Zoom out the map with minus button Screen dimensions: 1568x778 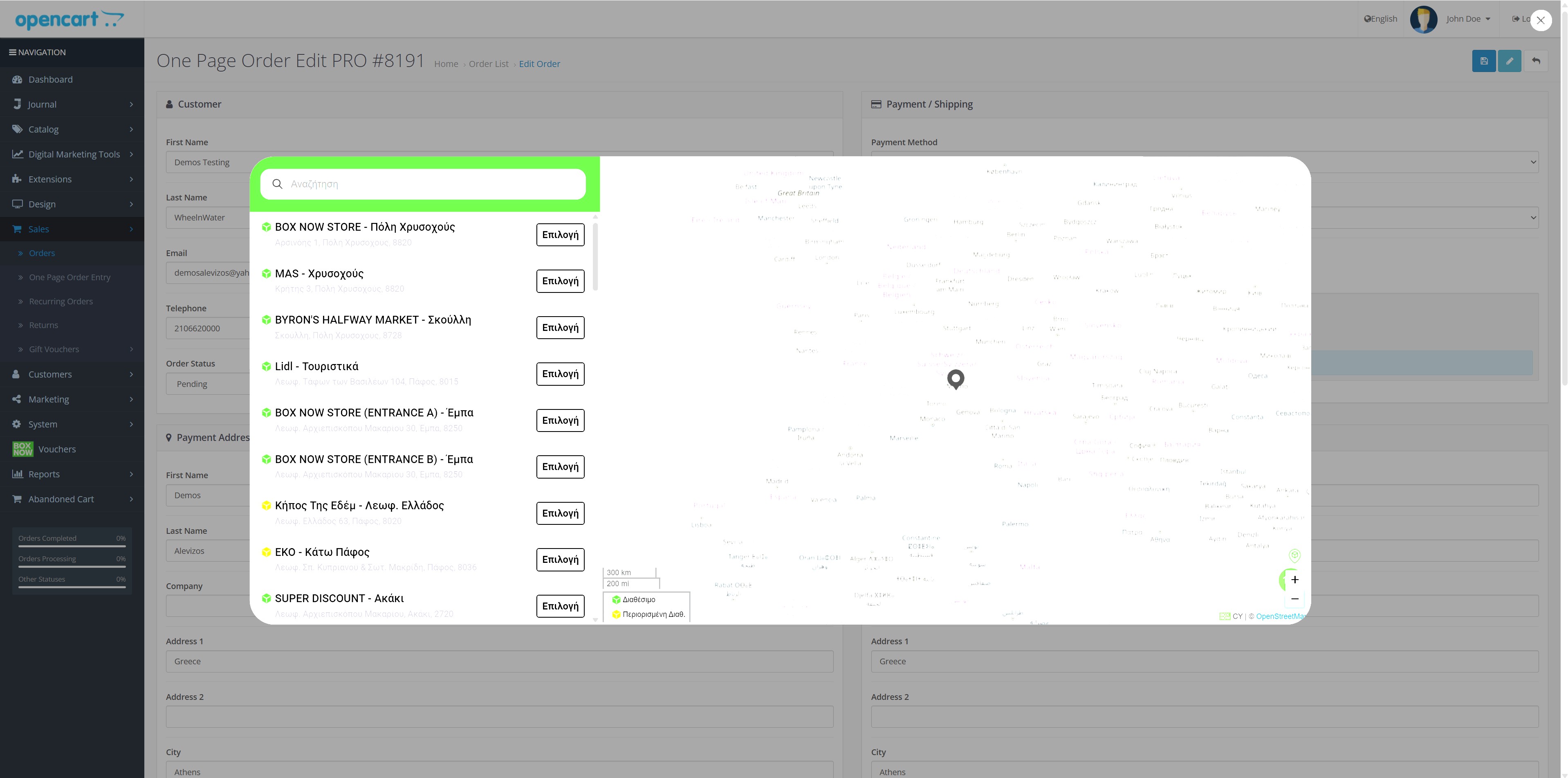tap(1295, 598)
